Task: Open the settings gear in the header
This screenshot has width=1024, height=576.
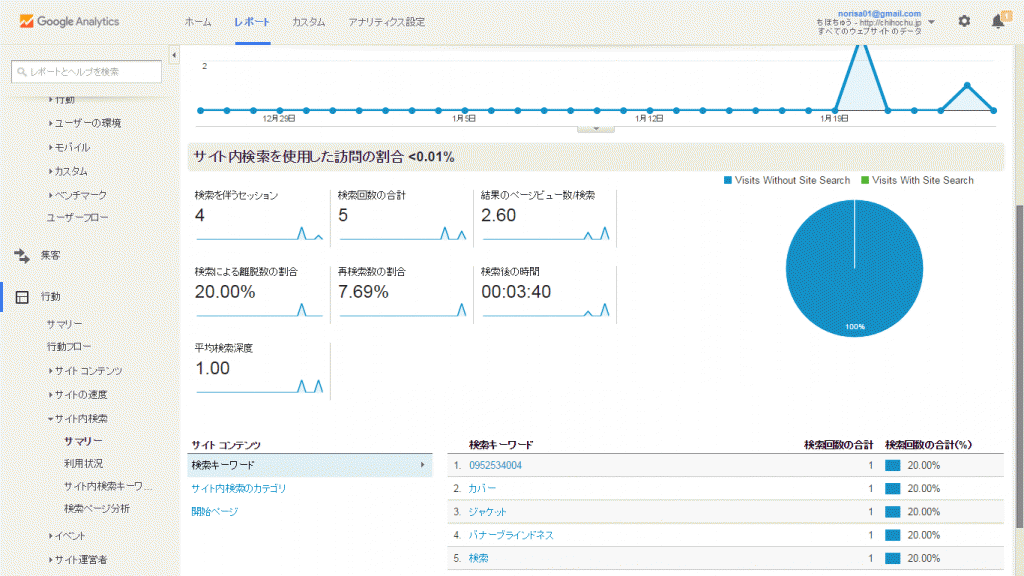Action: pyautogui.click(x=963, y=20)
